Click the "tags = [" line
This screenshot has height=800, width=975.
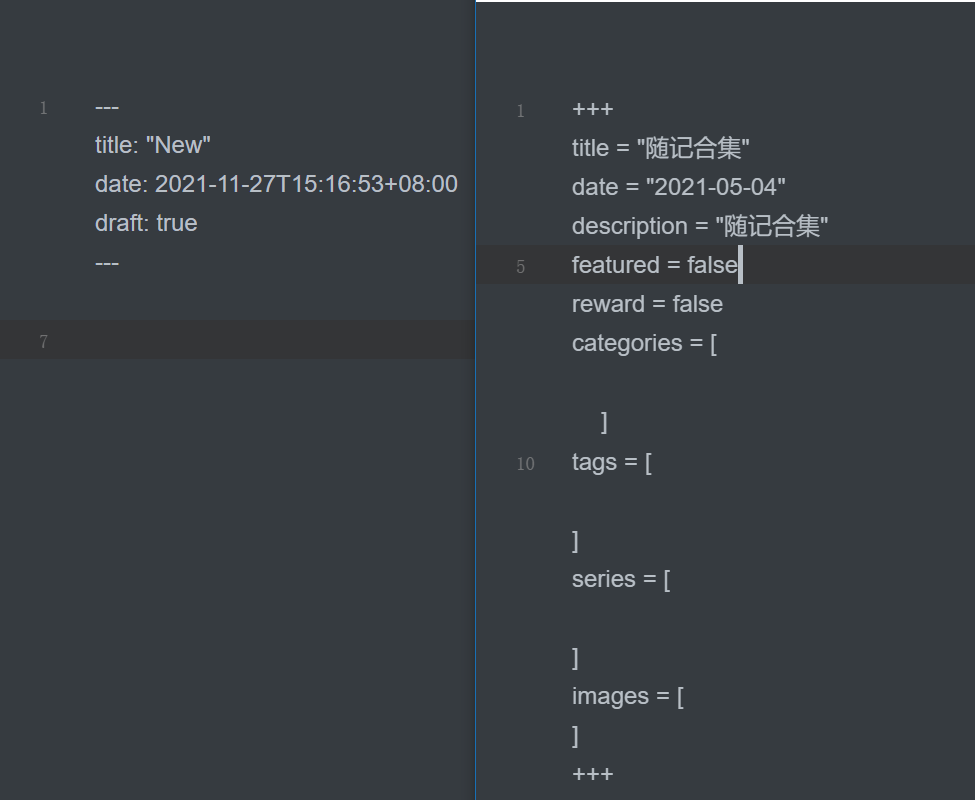[611, 462]
